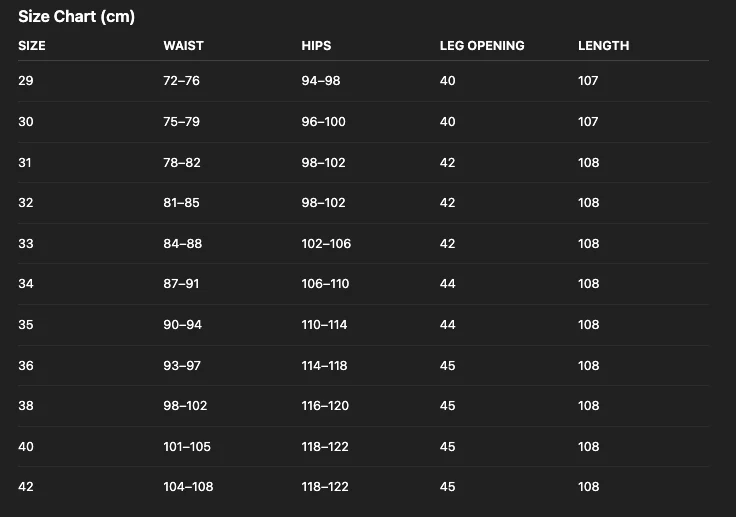Click hips measurement 102–106
Screen dimensions: 736x517
(x=326, y=243)
